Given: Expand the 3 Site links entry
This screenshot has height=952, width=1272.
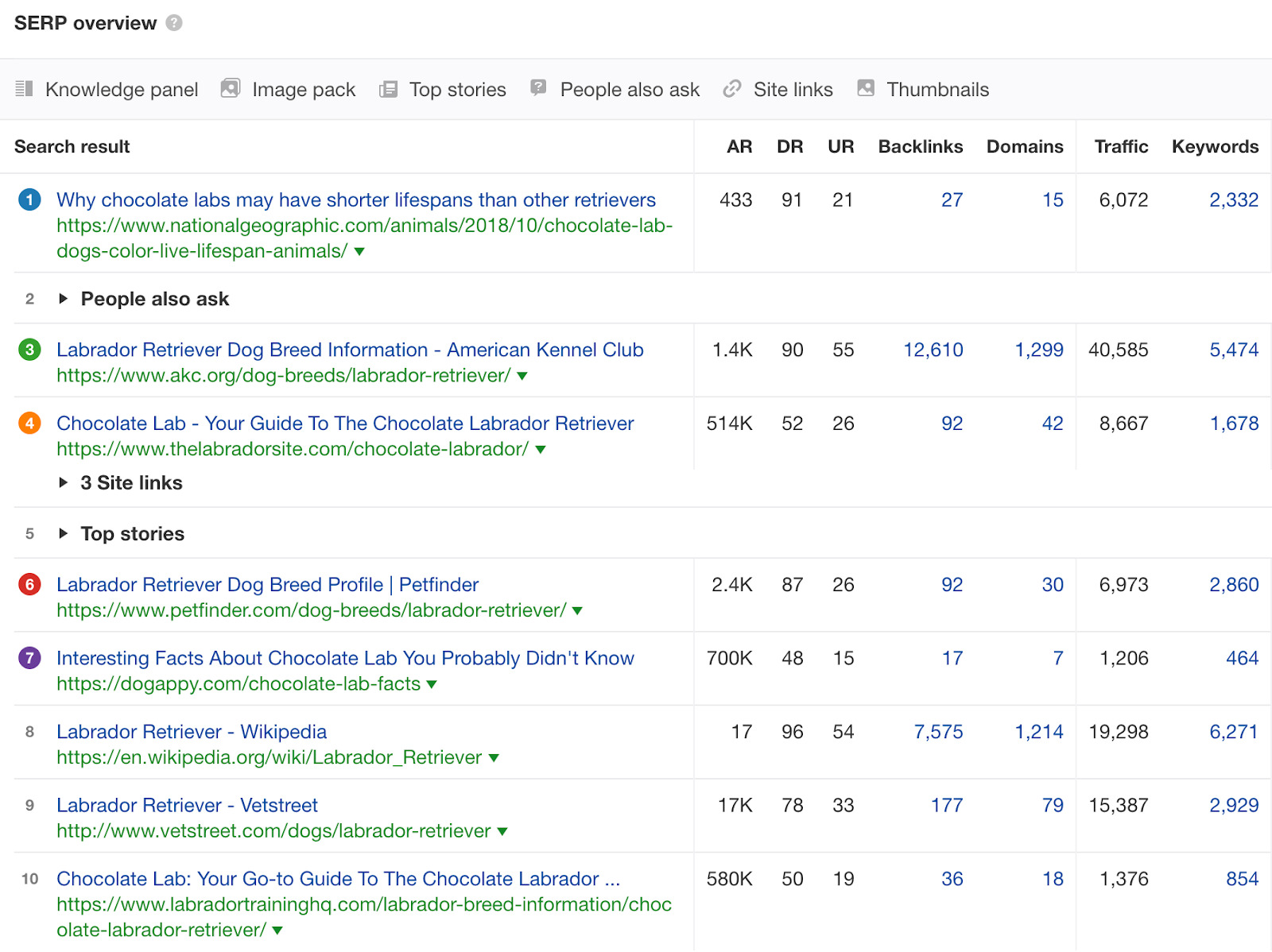Looking at the screenshot, I should [x=63, y=482].
